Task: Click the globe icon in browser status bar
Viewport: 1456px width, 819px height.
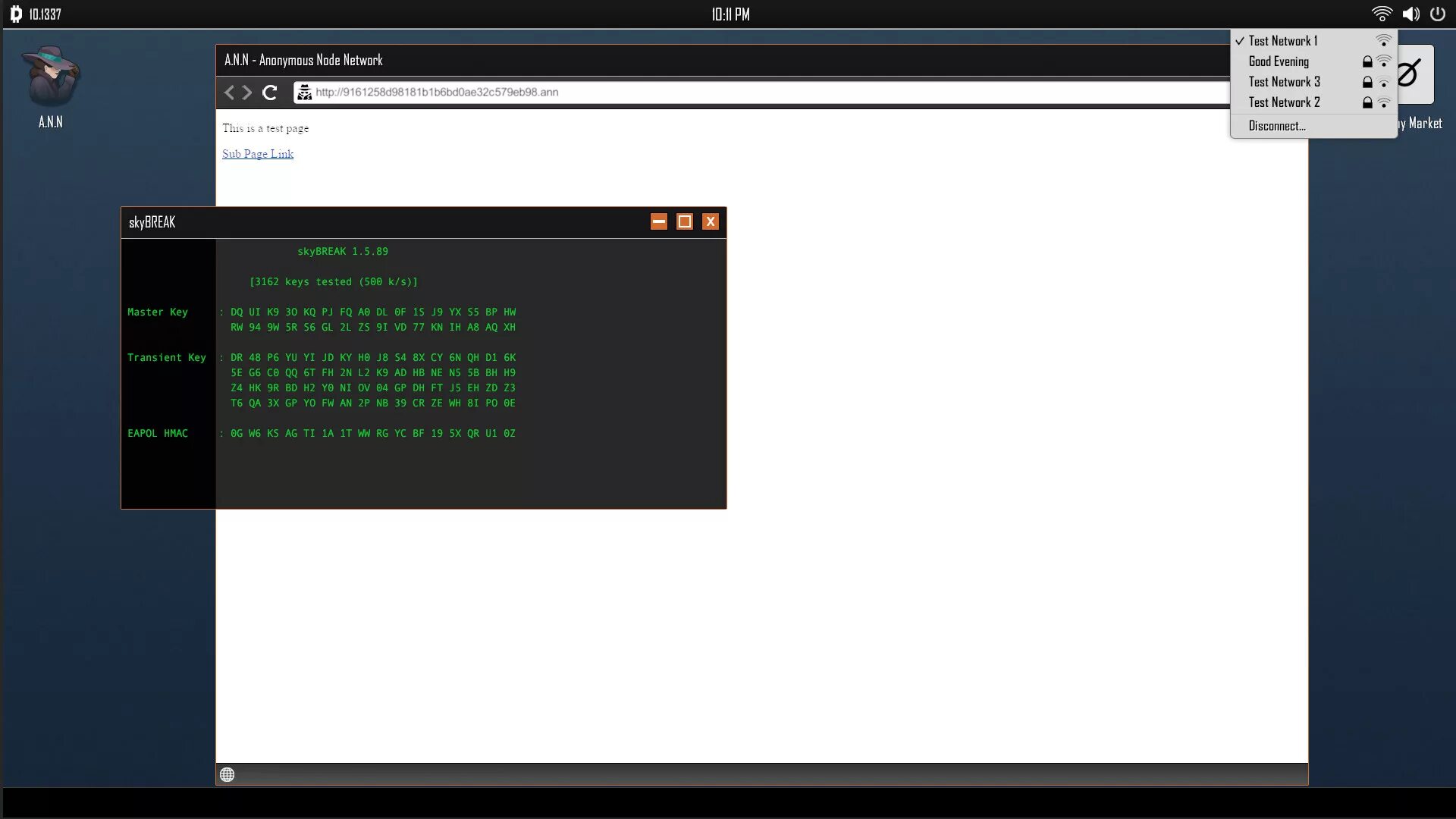Action: pyautogui.click(x=227, y=774)
